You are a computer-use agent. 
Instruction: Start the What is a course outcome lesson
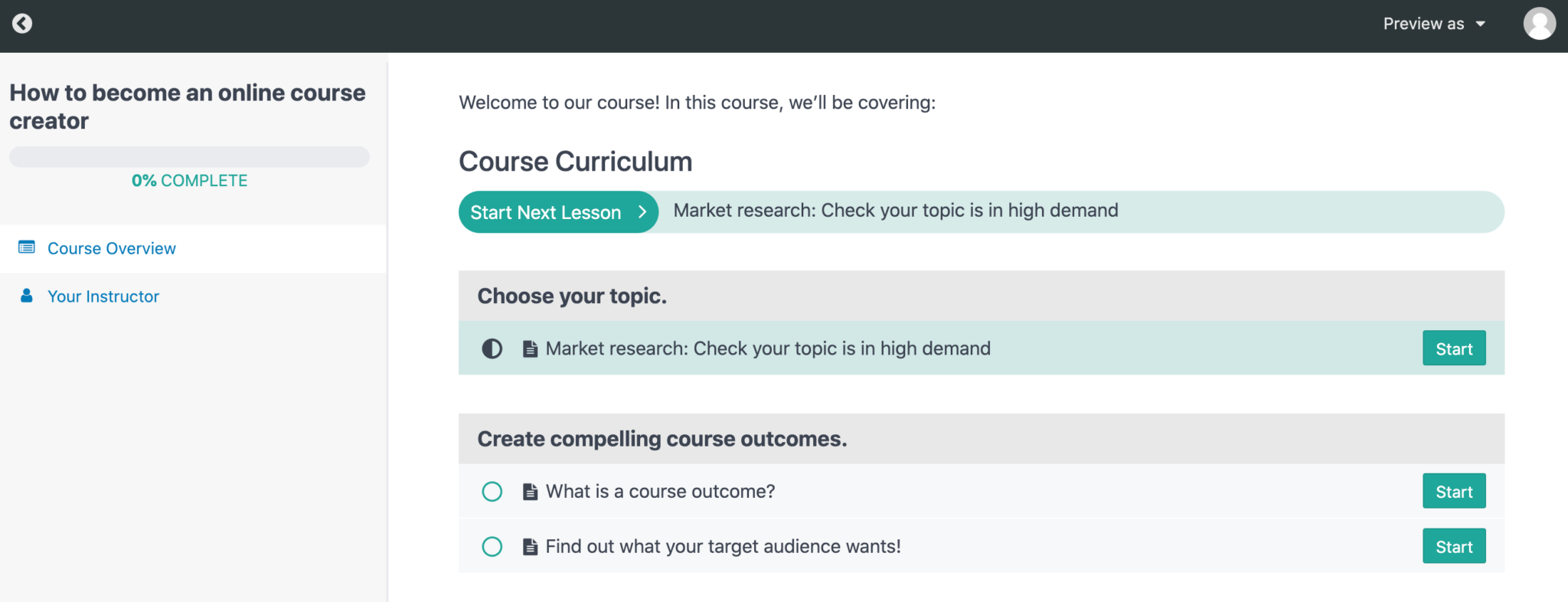1454,491
